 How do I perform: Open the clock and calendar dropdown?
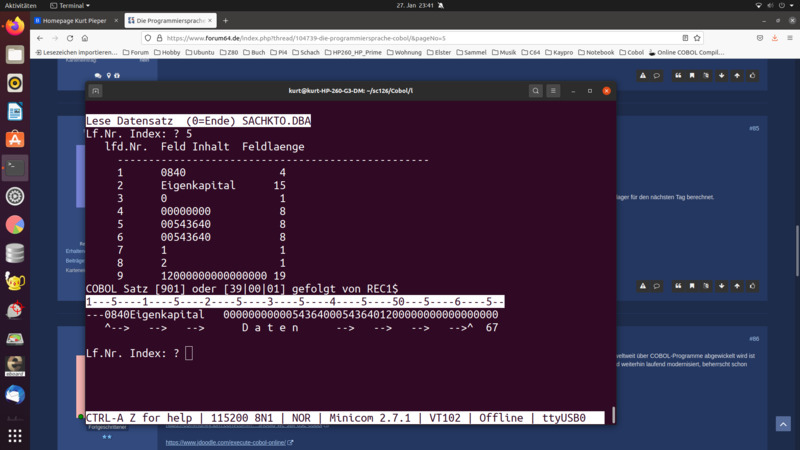point(400,5)
